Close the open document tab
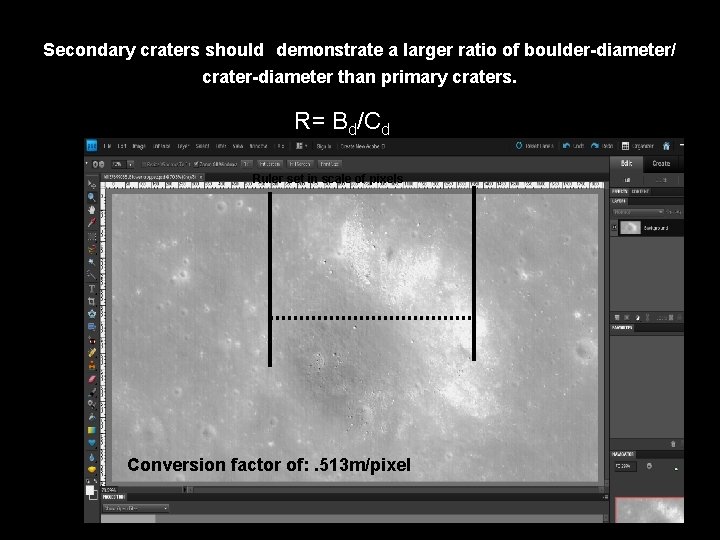This screenshot has height=540, width=720. [x=201, y=176]
